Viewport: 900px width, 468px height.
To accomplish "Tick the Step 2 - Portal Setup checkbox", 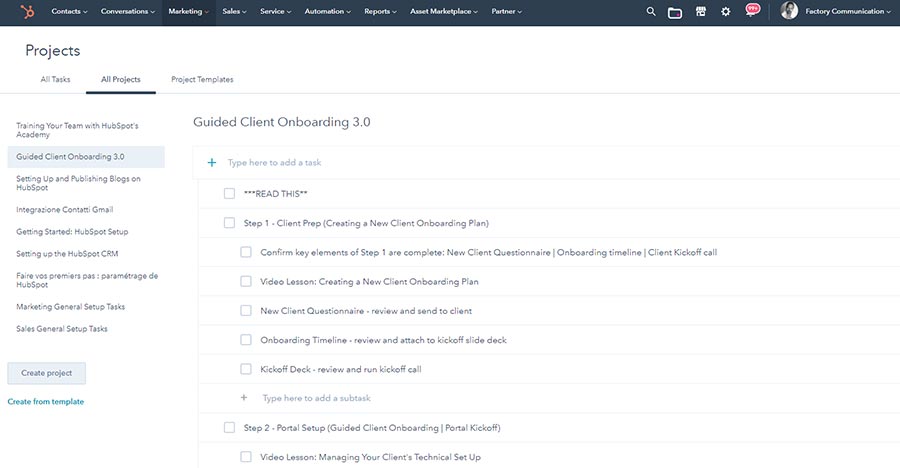I will (x=230, y=427).
